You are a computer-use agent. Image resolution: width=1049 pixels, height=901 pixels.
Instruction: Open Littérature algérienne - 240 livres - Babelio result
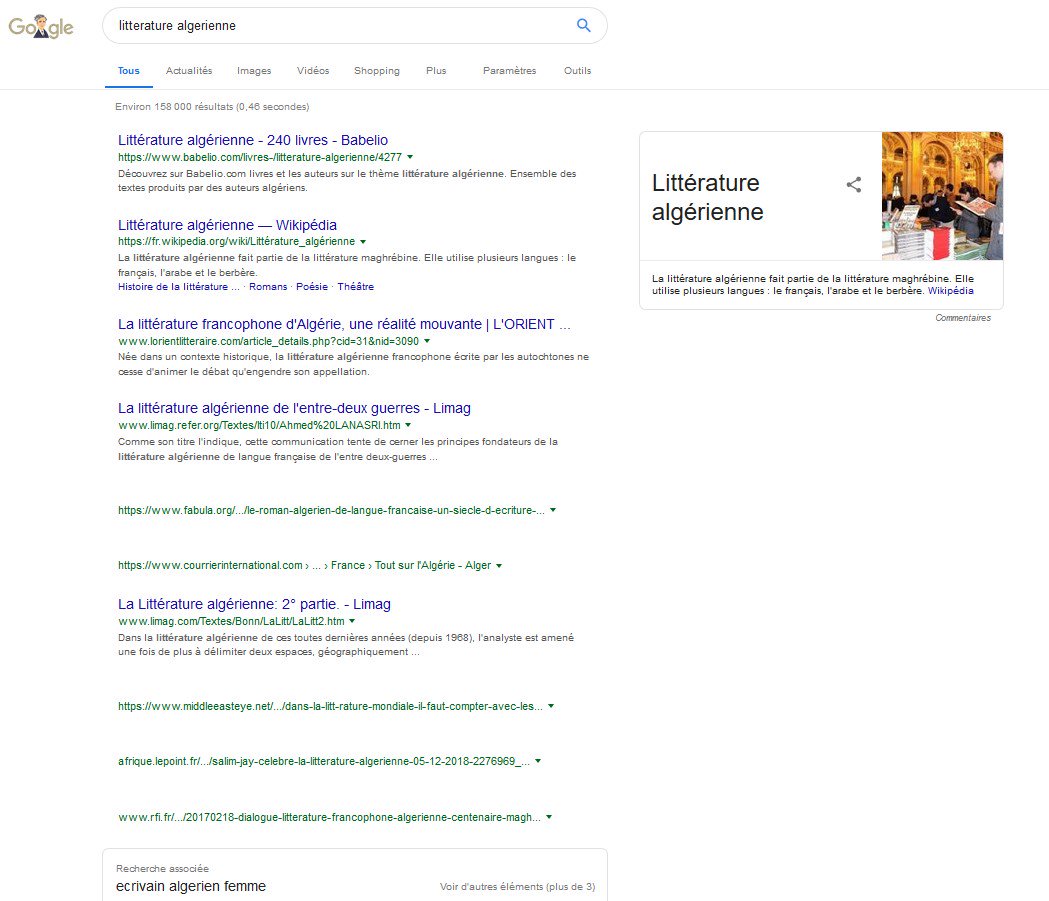[x=253, y=140]
